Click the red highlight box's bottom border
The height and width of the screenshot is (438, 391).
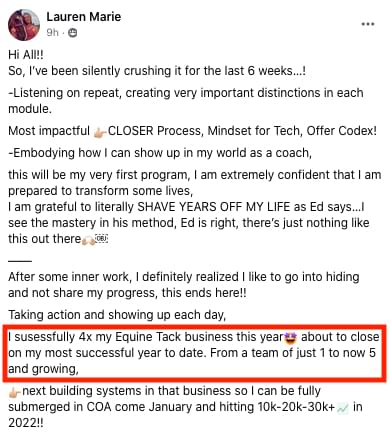click(195, 380)
